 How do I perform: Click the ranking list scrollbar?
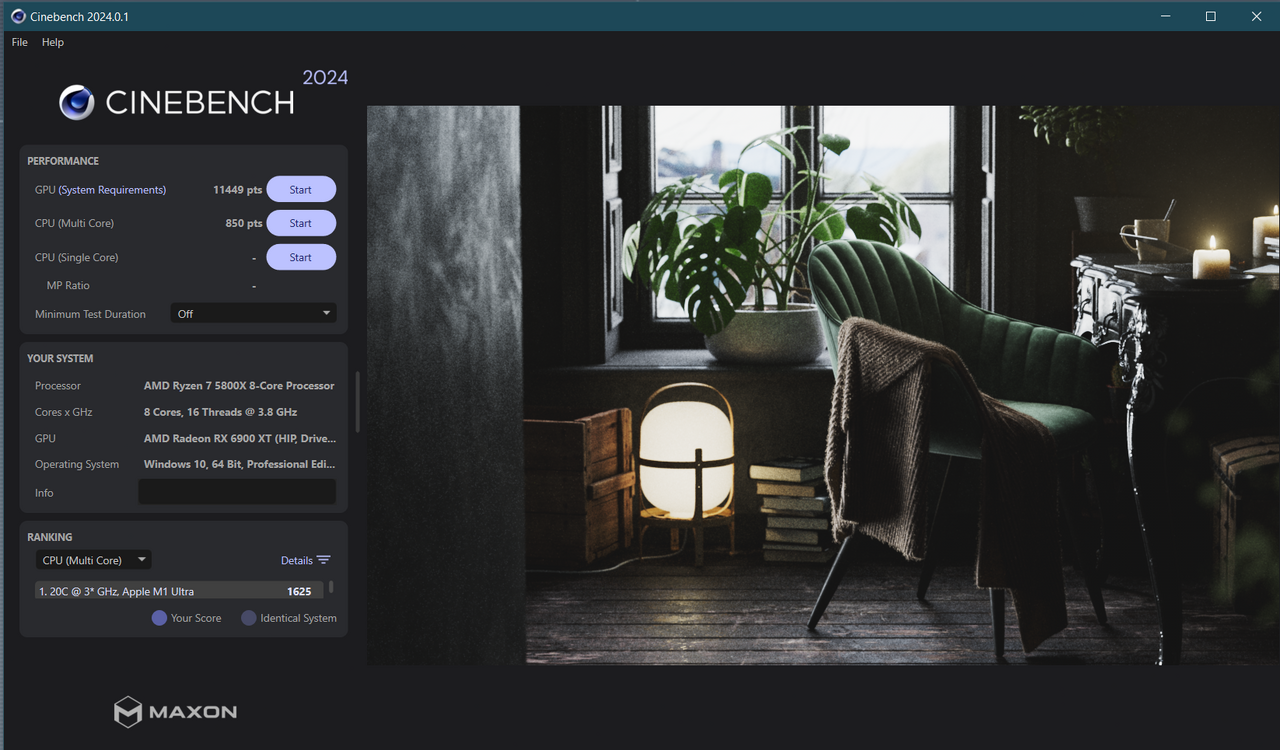[x=331, y=588]
